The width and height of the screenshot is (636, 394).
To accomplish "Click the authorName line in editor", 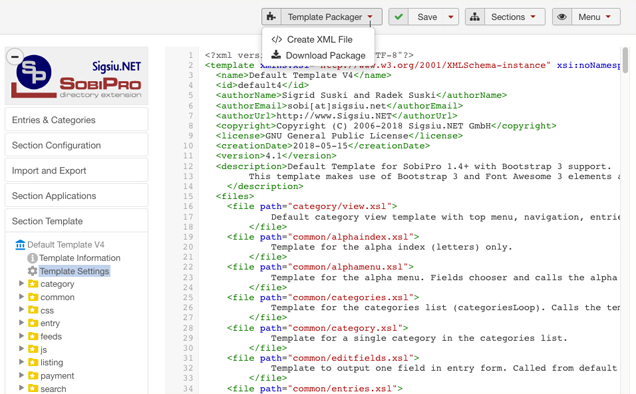I will click(361, 95).
